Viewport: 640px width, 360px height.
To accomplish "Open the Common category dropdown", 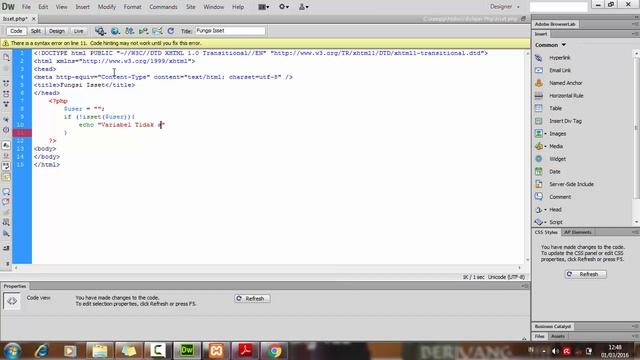I will [x=550, y=45].
